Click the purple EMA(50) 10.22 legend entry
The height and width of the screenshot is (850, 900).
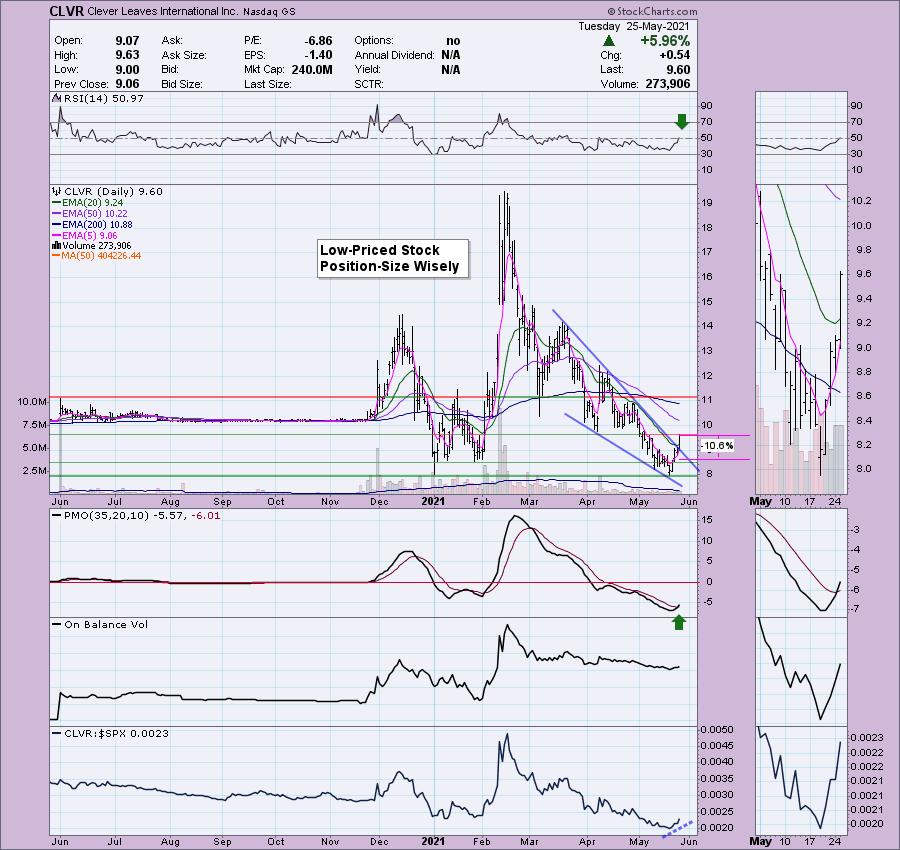point(90,214)
